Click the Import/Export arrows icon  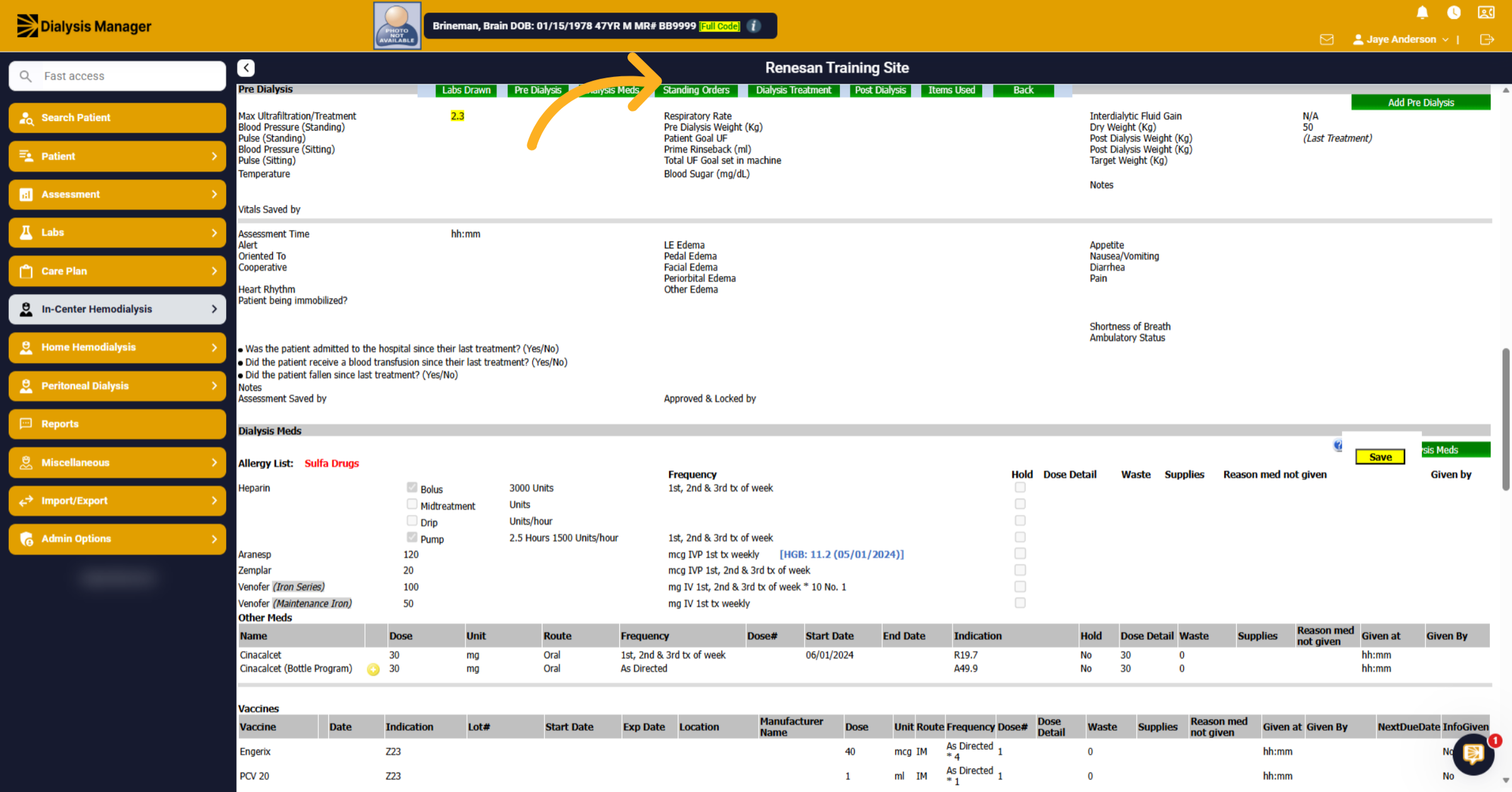tap(26, 501)
